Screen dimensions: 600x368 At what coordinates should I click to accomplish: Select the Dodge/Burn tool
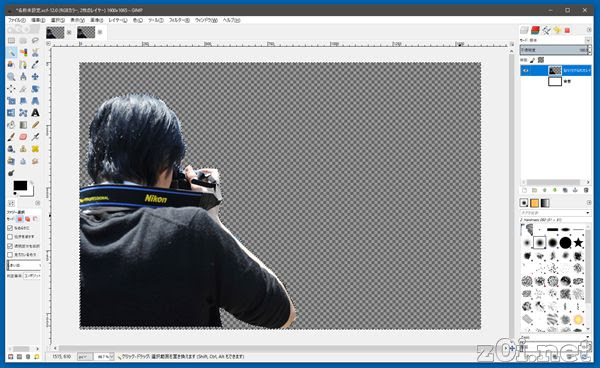[x=11, y=173]
